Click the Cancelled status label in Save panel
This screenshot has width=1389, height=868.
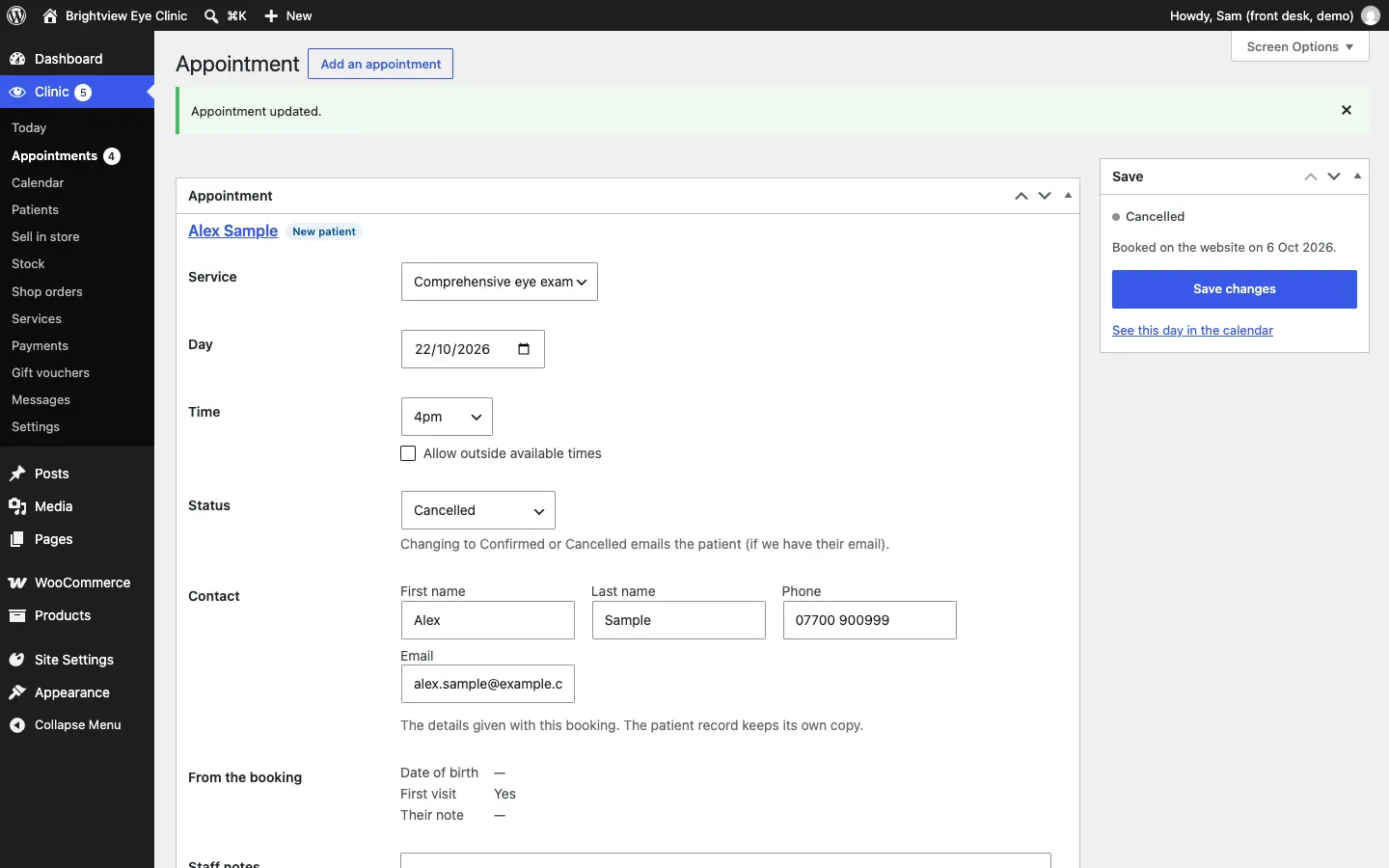click(1155, 217)
